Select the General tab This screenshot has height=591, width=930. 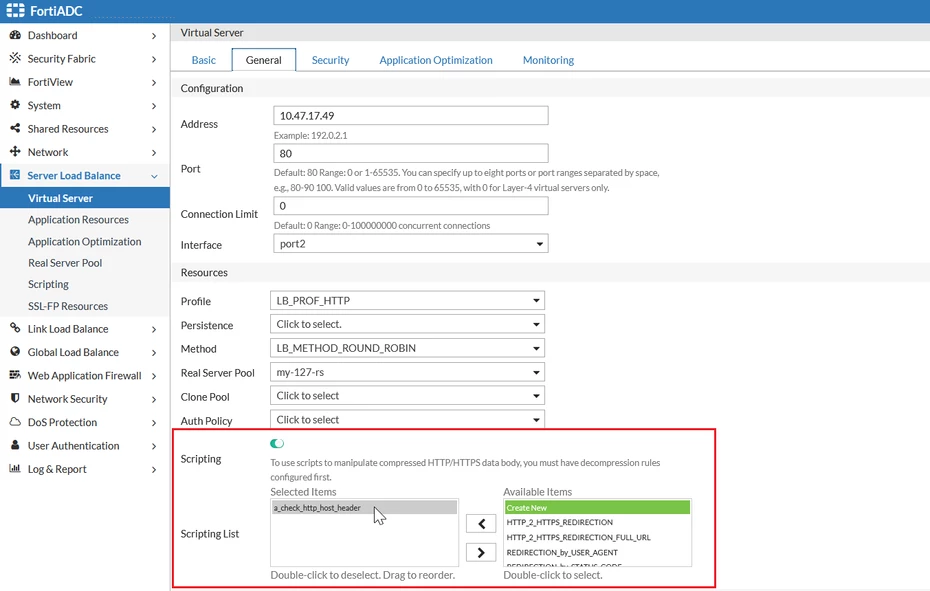click(263, 60)
